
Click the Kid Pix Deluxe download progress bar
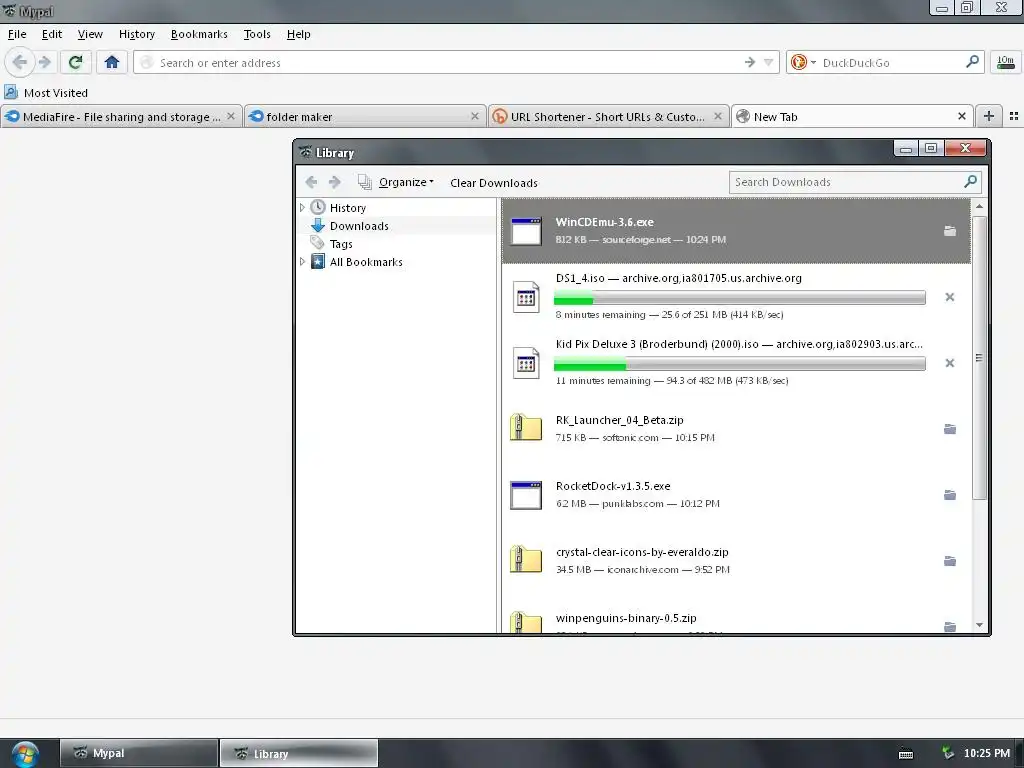coord(739,364)
